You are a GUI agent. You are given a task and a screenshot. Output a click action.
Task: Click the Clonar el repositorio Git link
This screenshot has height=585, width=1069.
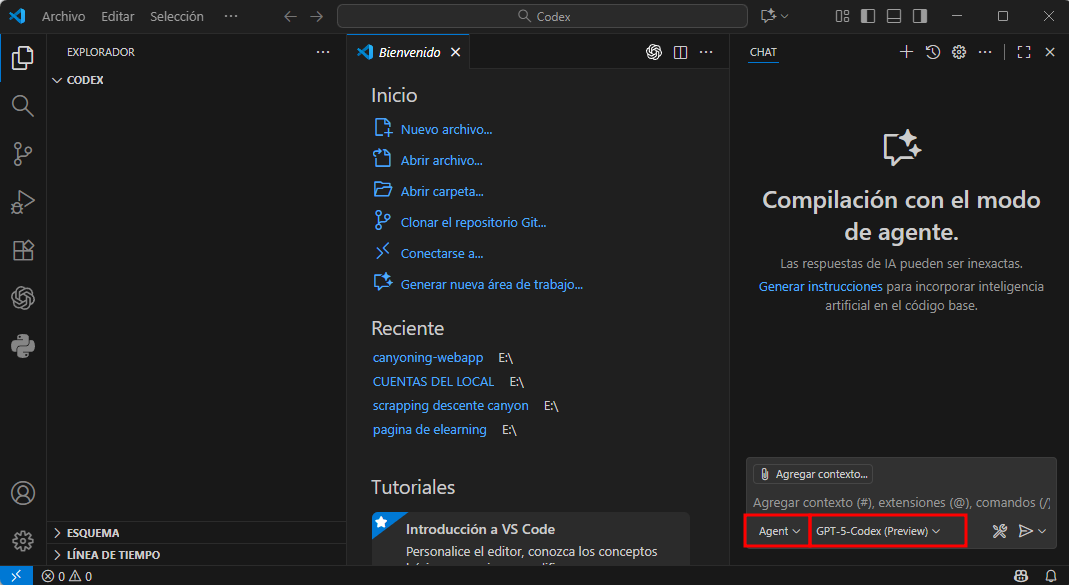pyautogui.click(x=473, y=222)
